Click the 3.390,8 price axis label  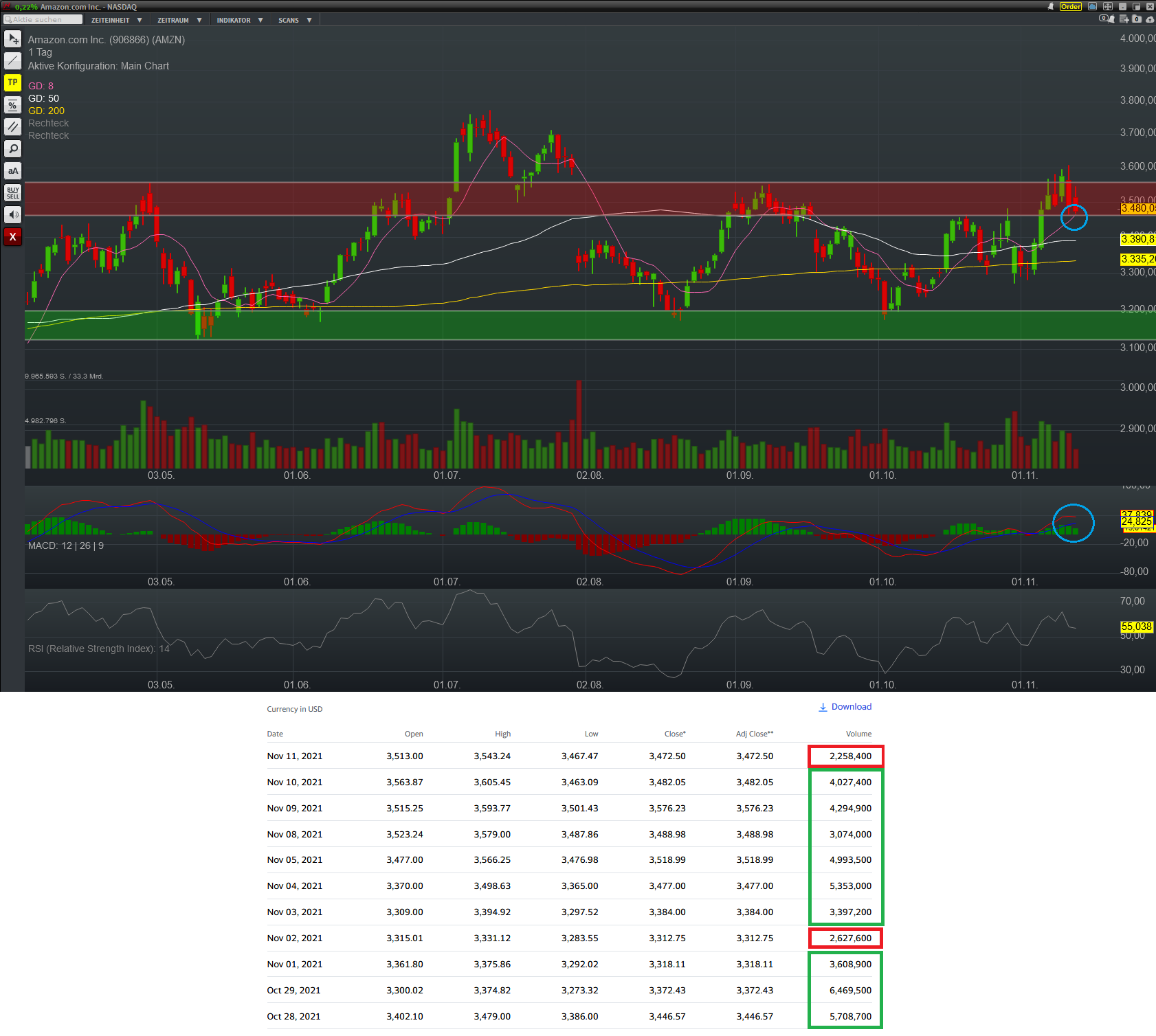point(1138,239)
